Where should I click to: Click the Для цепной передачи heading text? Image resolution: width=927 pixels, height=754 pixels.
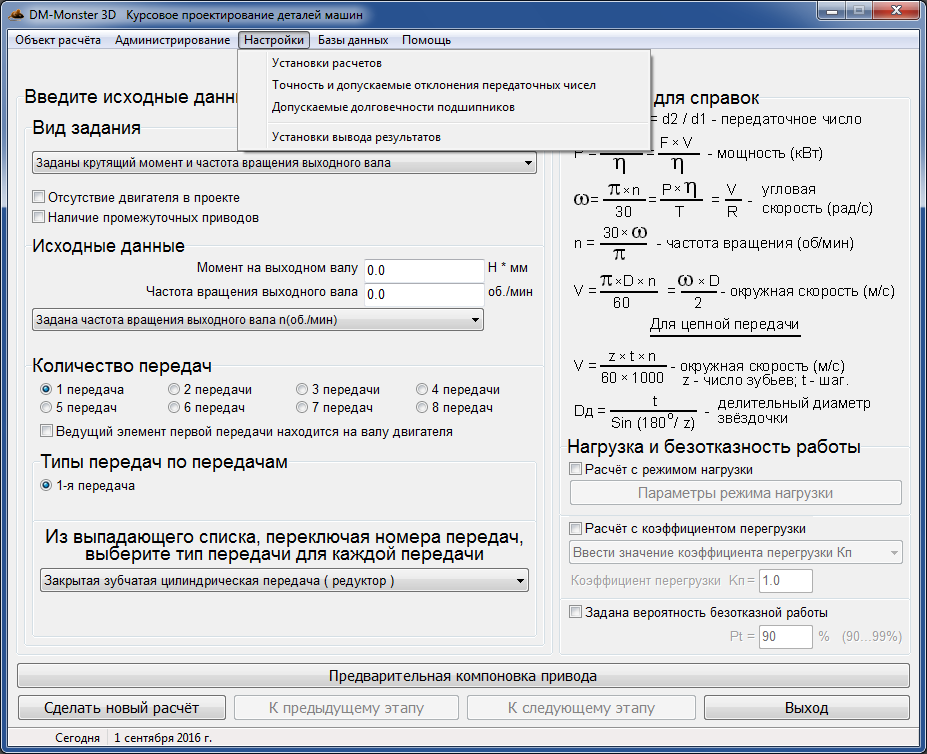(x=724, y=325)
